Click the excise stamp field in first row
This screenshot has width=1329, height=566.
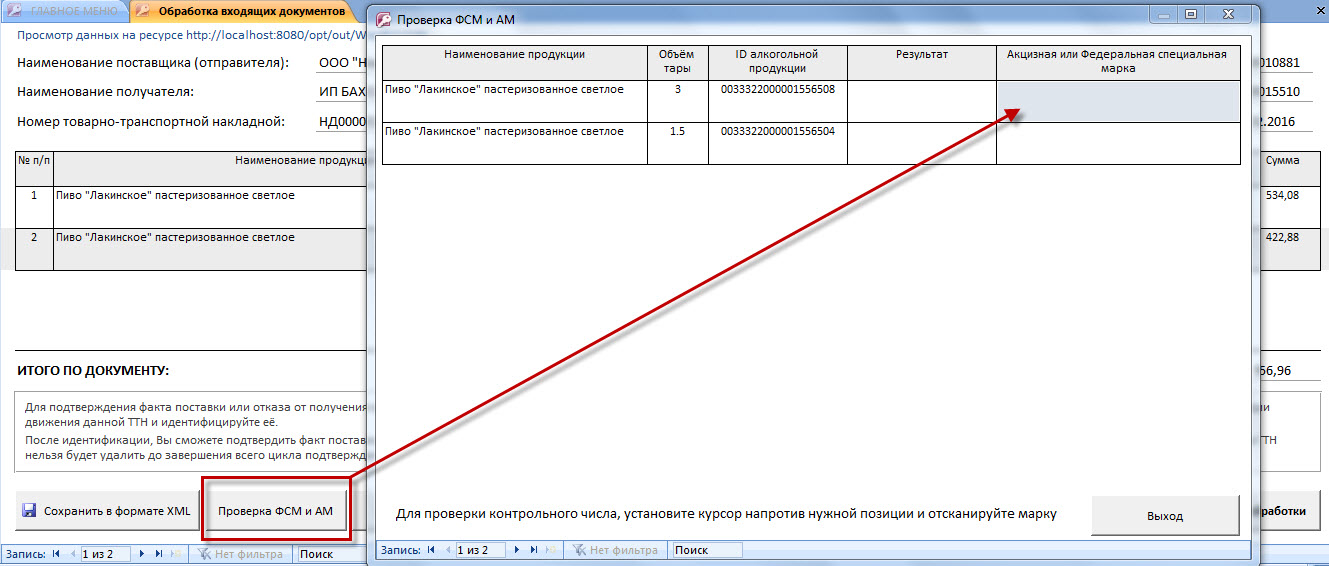(1117, 101)
